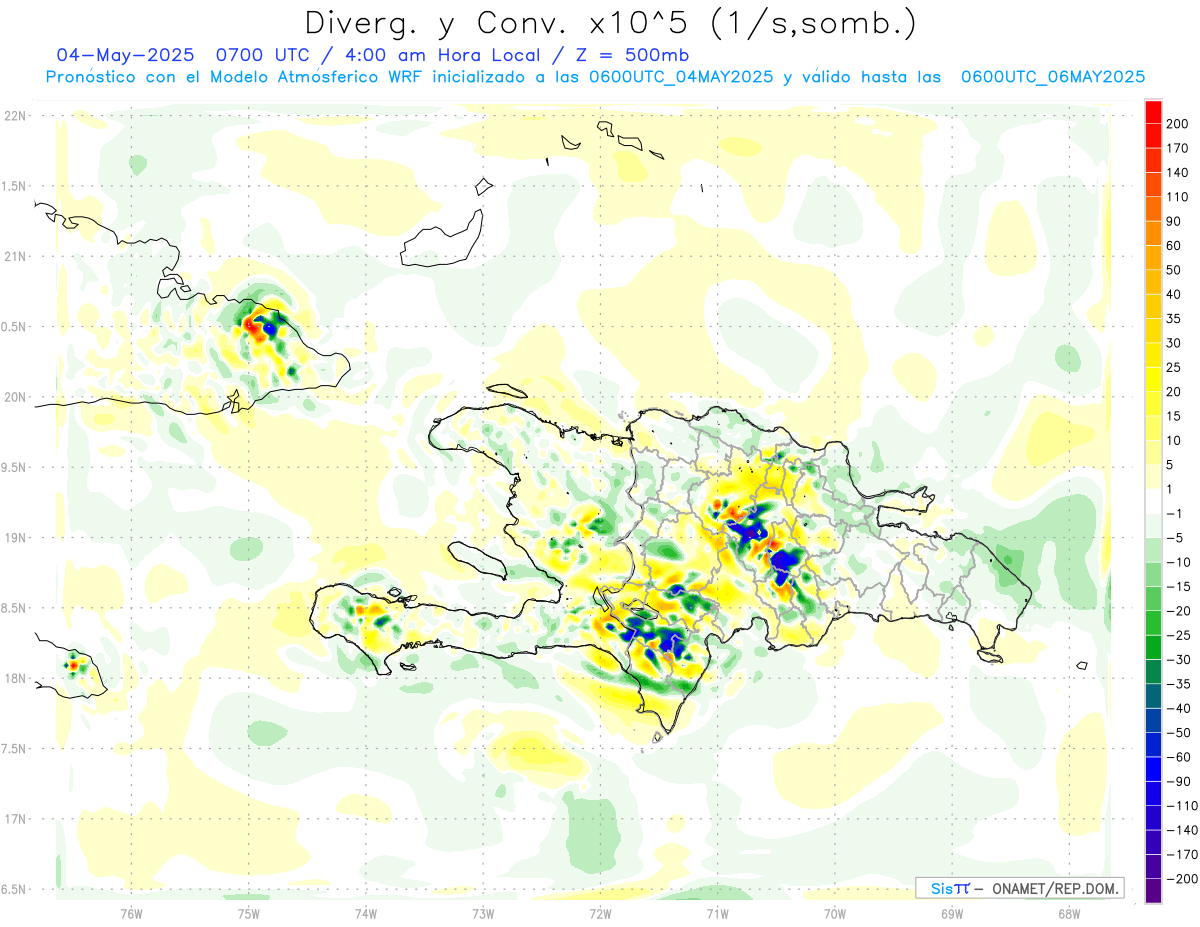Image resolution: width=1200 pixels, height=927 pixels.
Task: Click the latitude label 0.5N
Action: (x=14, y=327)
